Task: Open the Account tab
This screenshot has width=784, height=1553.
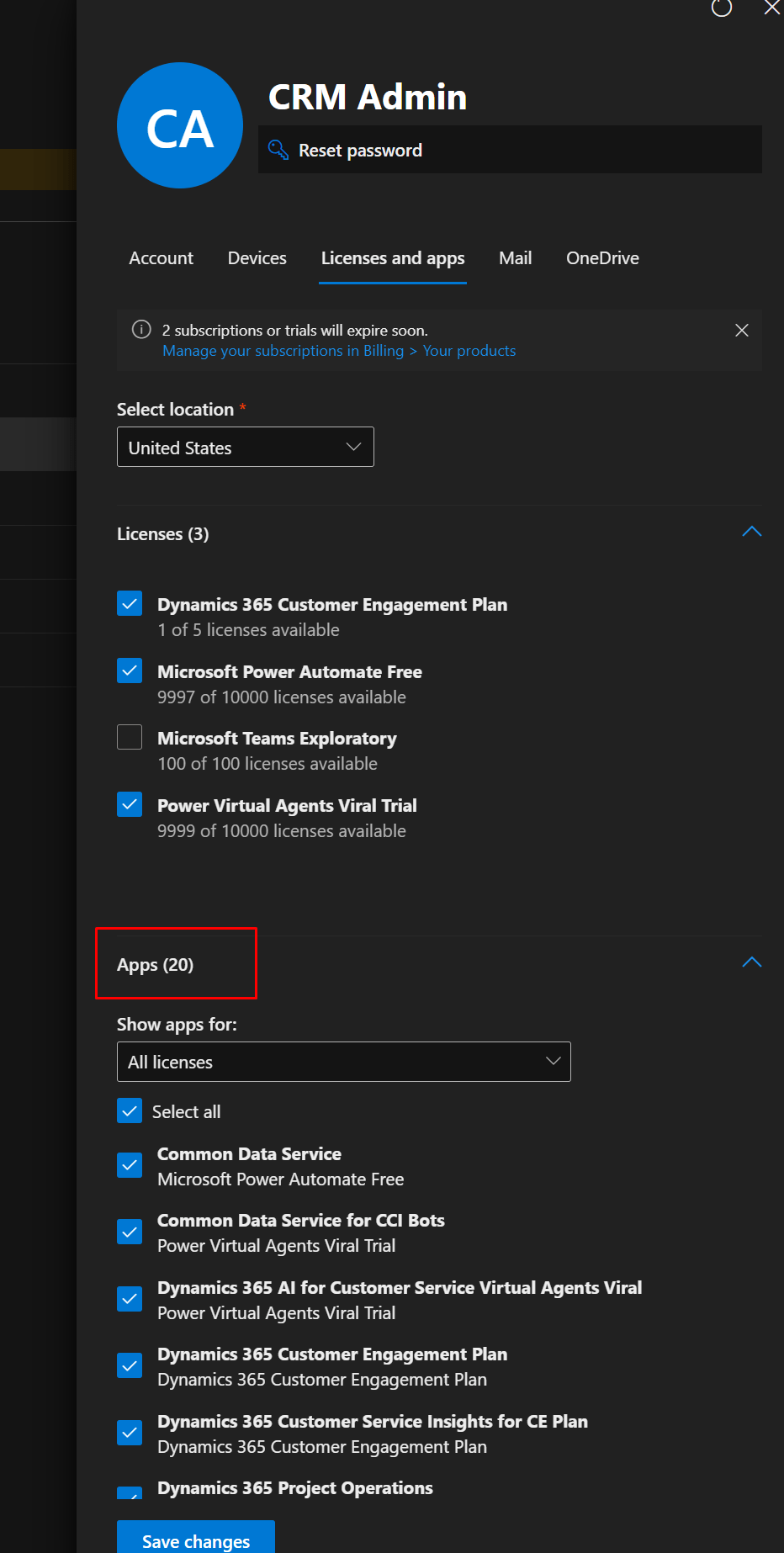Action: tap(161, 258)
